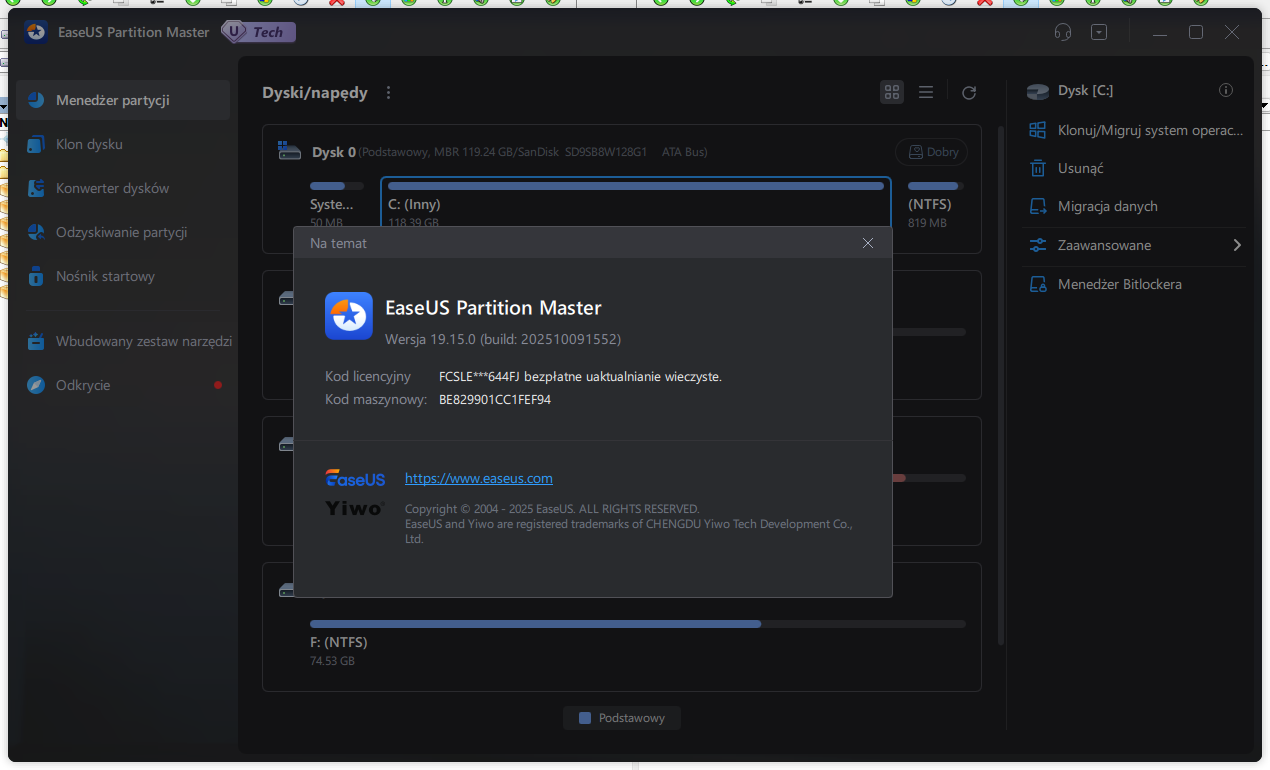This screenshot has height=770, width=1270.
Task: Open the https://www.easeus.com link
Action: point(479,478)
